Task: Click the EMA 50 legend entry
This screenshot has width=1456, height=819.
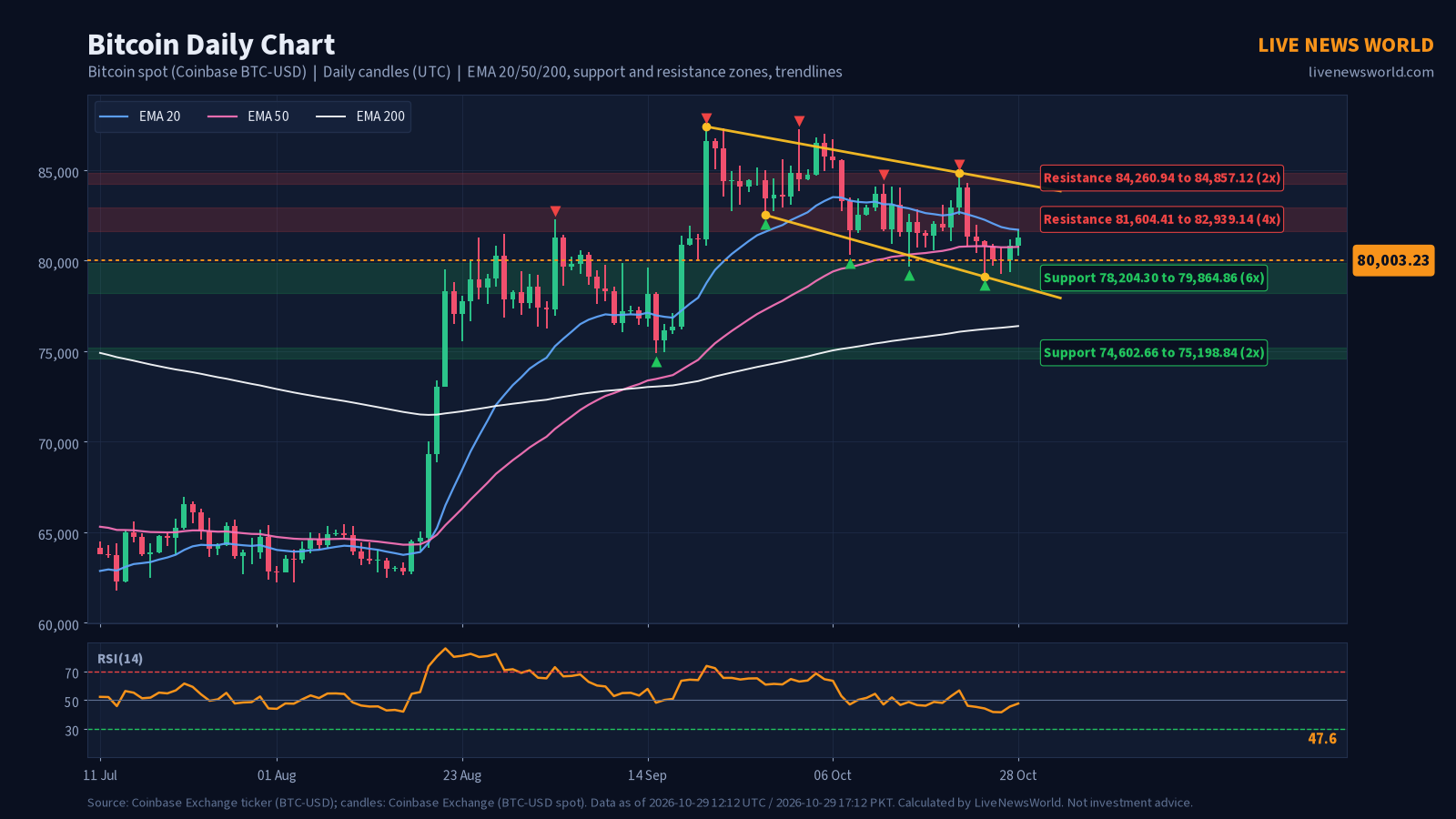Action: tap(248, 116)
